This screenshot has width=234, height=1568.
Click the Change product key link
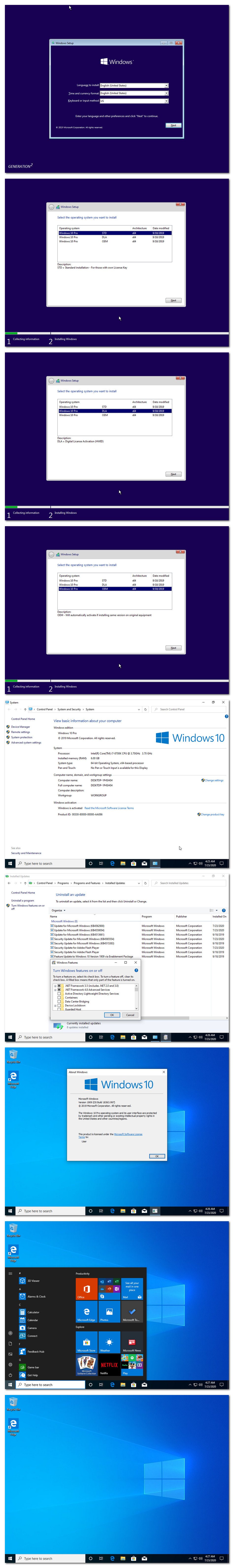click(212, 814)
